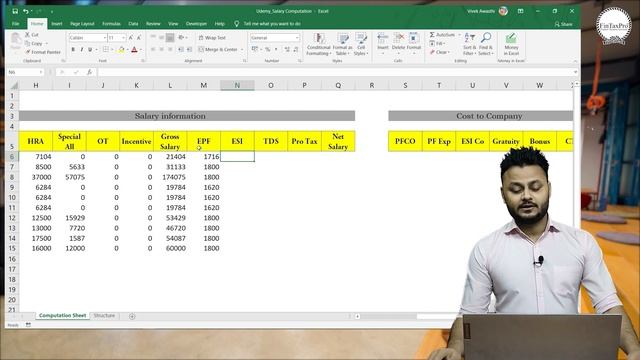Select cell with Gross Salary 174075

(x=171, y=177)
